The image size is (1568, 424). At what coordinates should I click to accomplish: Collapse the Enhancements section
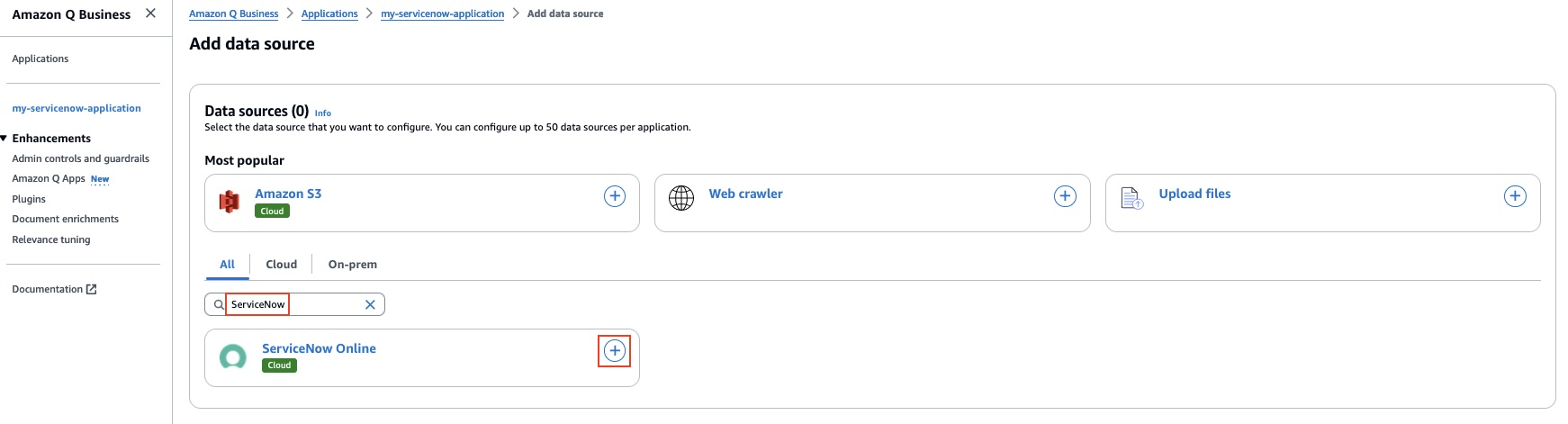coord(4,139)
